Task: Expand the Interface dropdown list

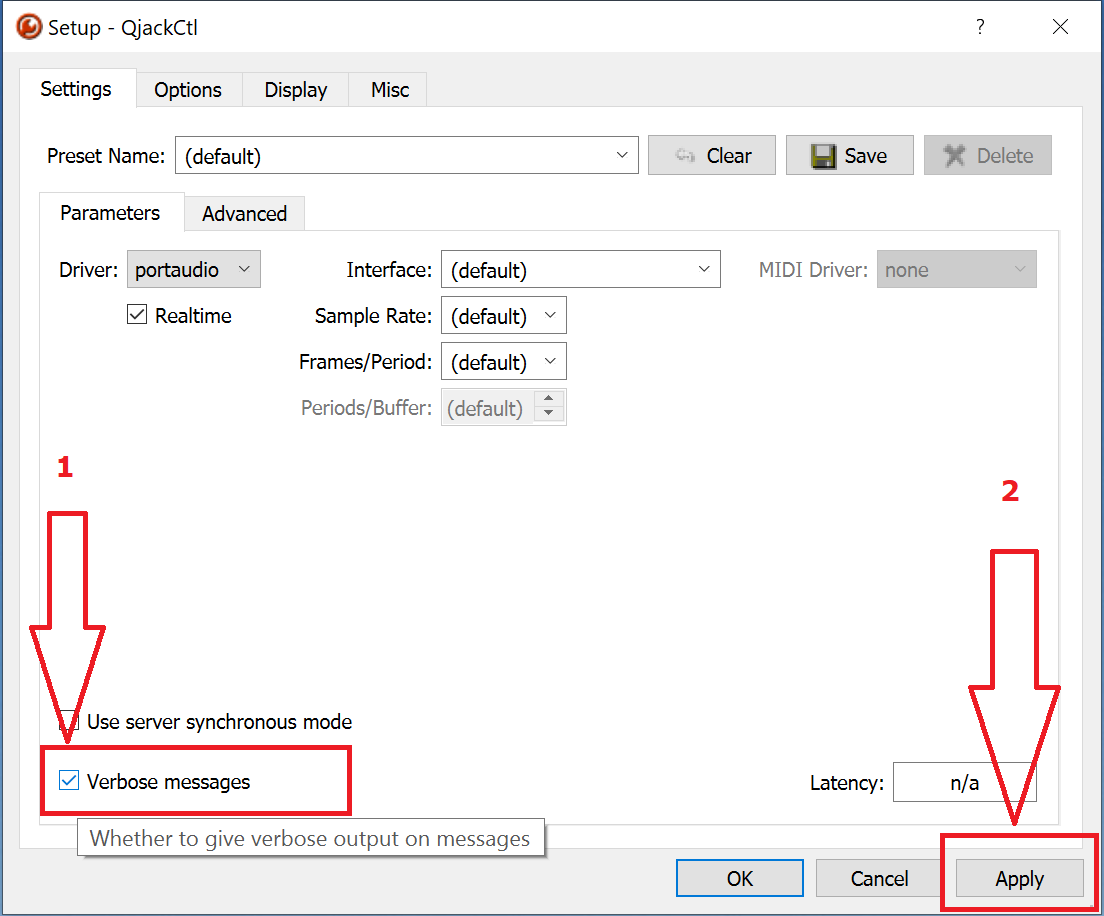Action: click(x=580, y=270)
